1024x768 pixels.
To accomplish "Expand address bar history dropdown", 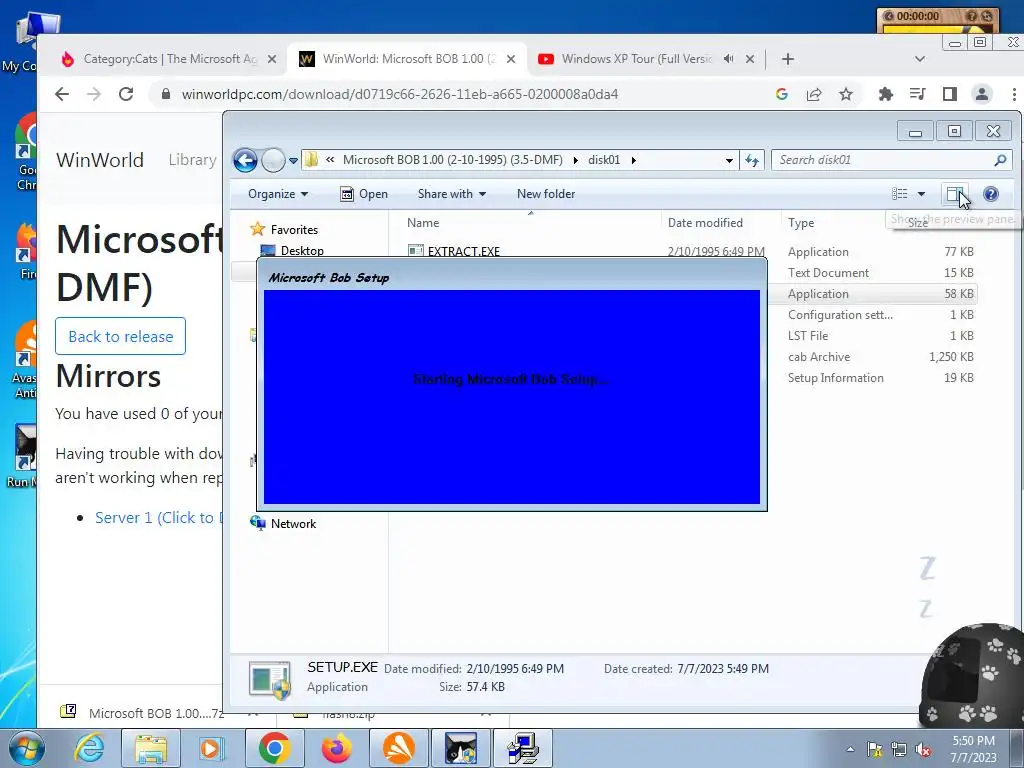I will click(x=729, y=161).
